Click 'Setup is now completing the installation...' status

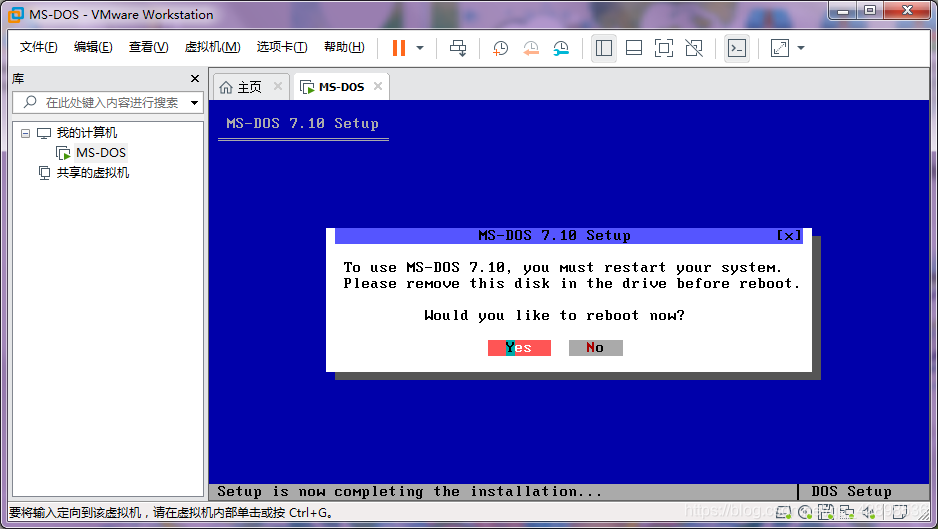point(410,492)
